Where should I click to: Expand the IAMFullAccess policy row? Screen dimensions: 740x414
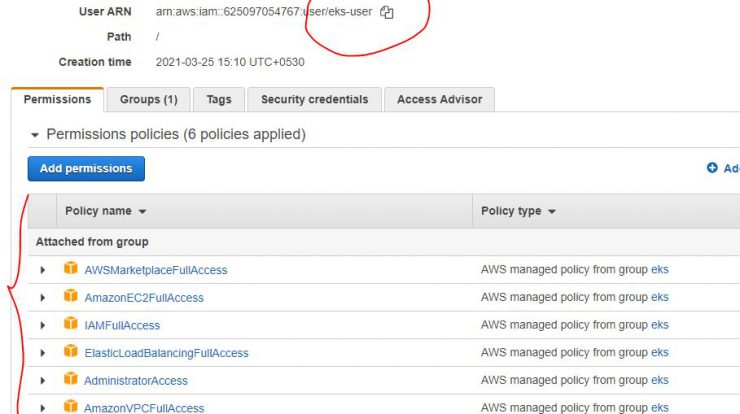[42, 325]
